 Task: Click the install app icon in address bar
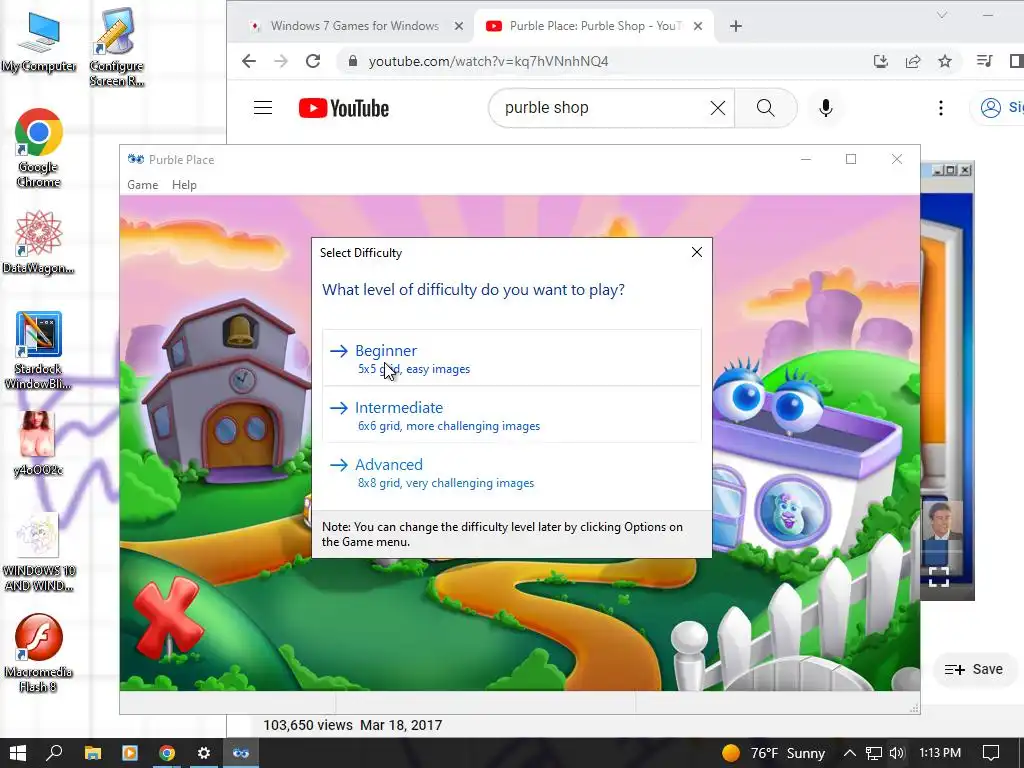pos(881,61)
